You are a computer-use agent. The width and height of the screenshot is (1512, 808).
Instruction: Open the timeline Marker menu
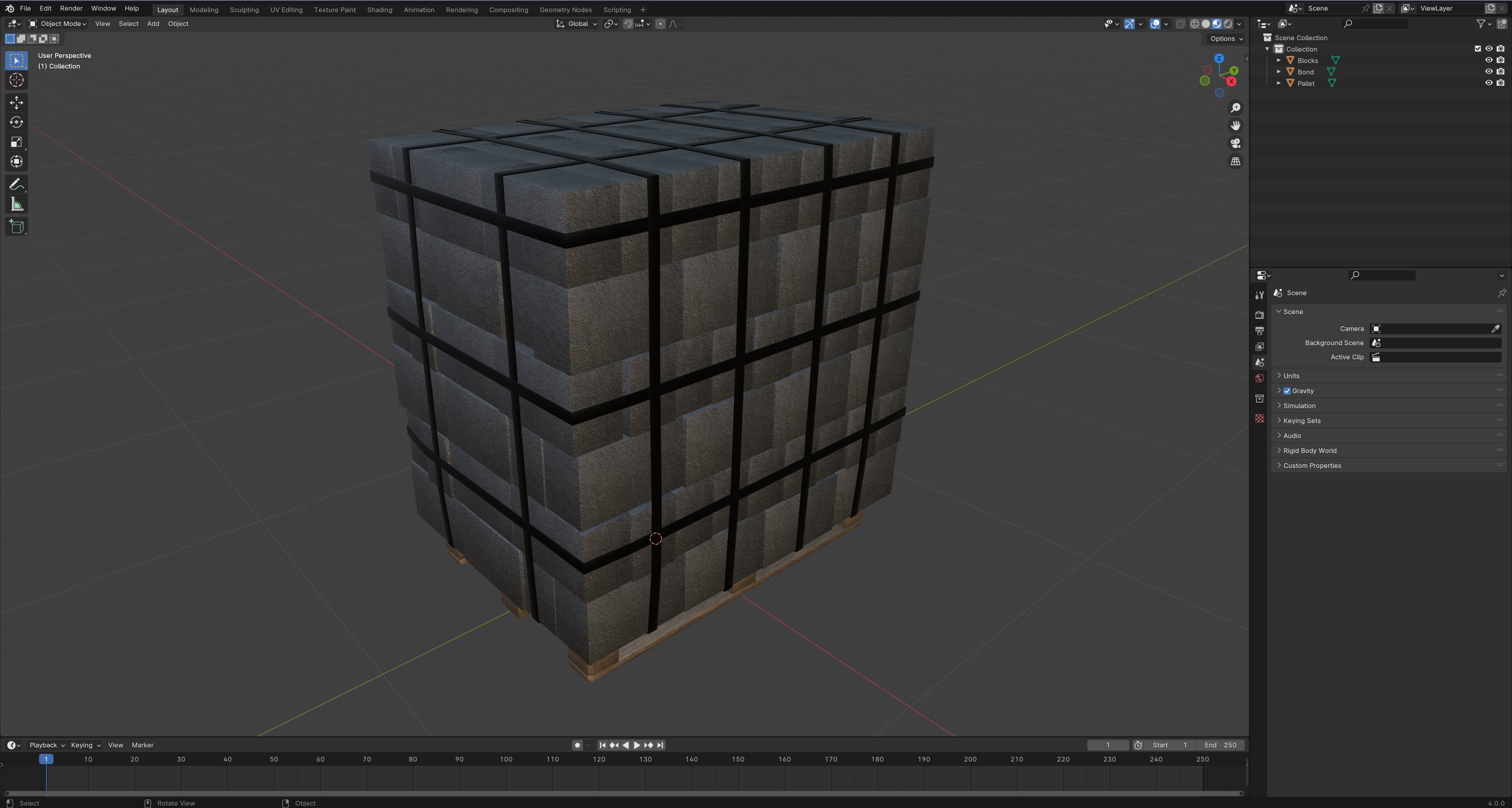point(142,745)
